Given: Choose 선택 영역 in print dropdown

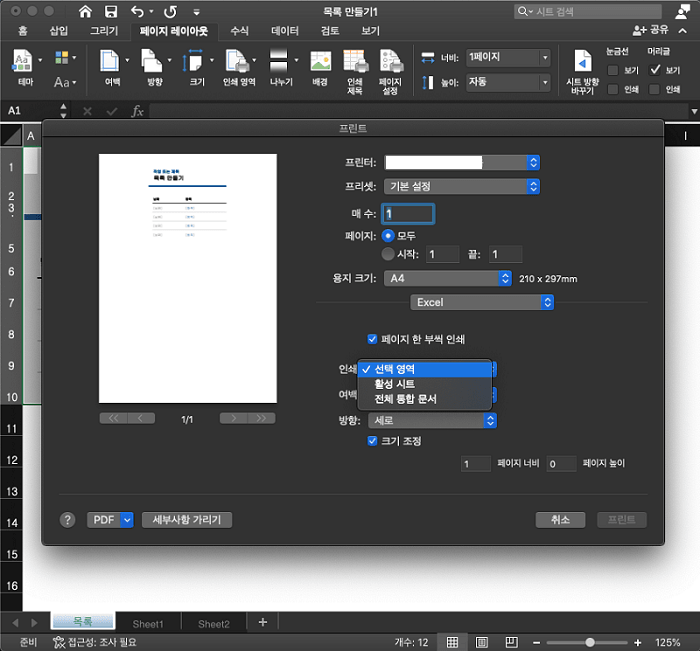Looking at the screenshot, I should click(425, 369).
